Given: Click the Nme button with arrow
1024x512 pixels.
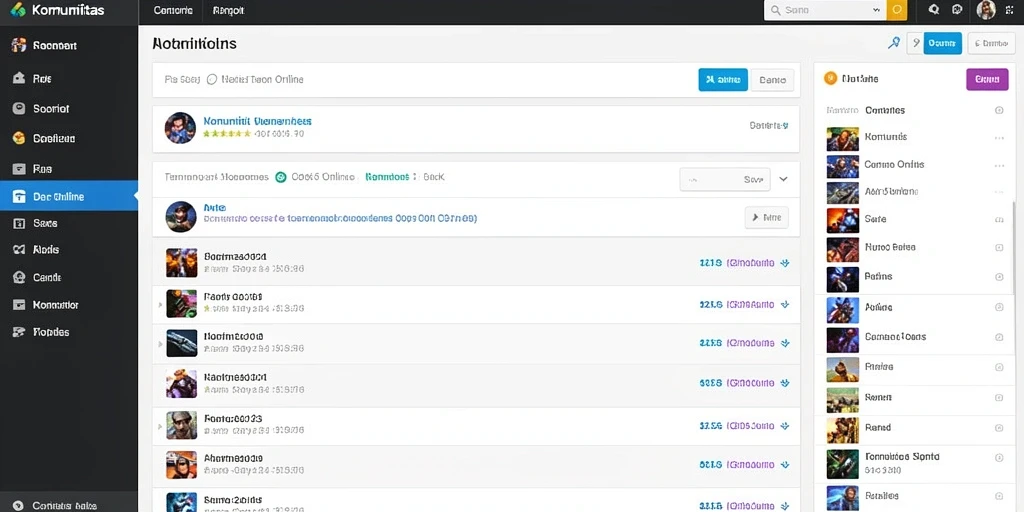Looking at the screenshot, I should 767,217.
